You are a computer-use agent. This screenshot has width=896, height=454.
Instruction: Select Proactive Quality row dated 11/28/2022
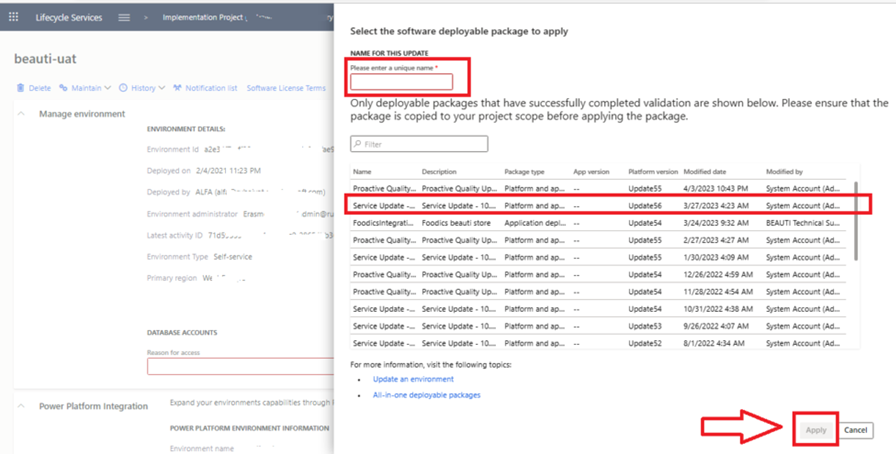point(598,292)
